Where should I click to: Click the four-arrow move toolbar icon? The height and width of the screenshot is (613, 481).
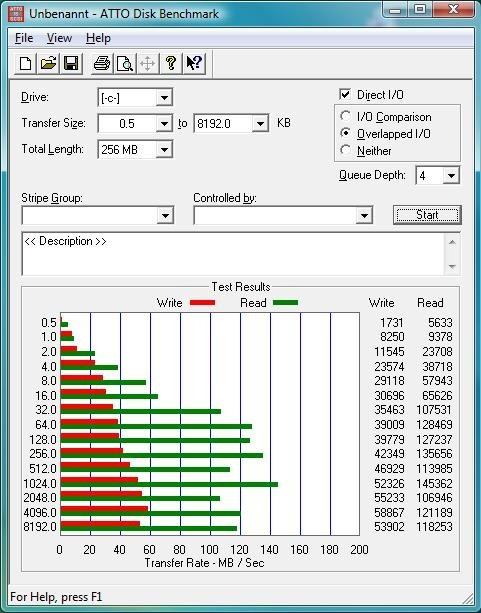tap(147, 63)
